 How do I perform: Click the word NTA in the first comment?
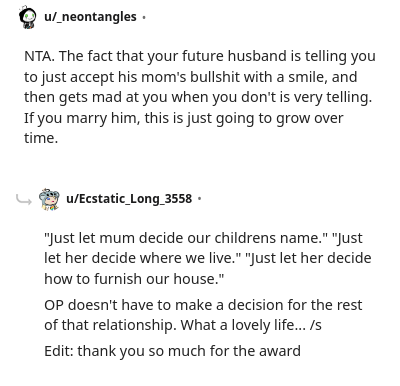[x=39, y=56]
